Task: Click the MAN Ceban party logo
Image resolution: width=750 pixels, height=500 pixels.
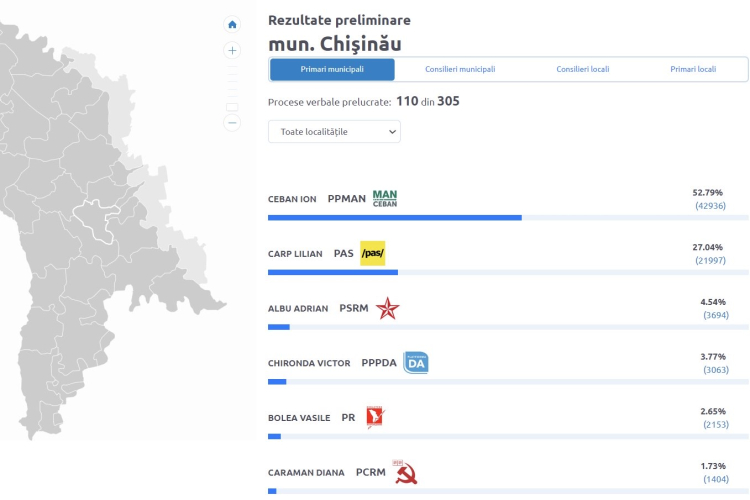Action: click(385, 199)
